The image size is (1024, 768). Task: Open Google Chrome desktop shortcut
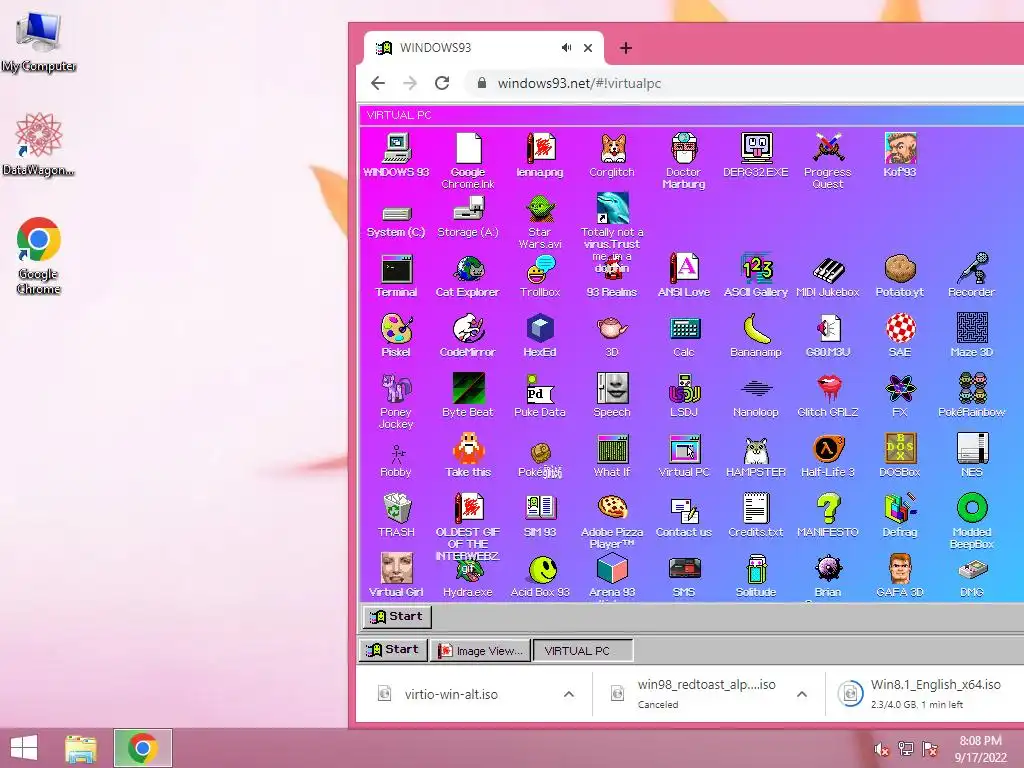pyautogui.click(x=39, y=255)
